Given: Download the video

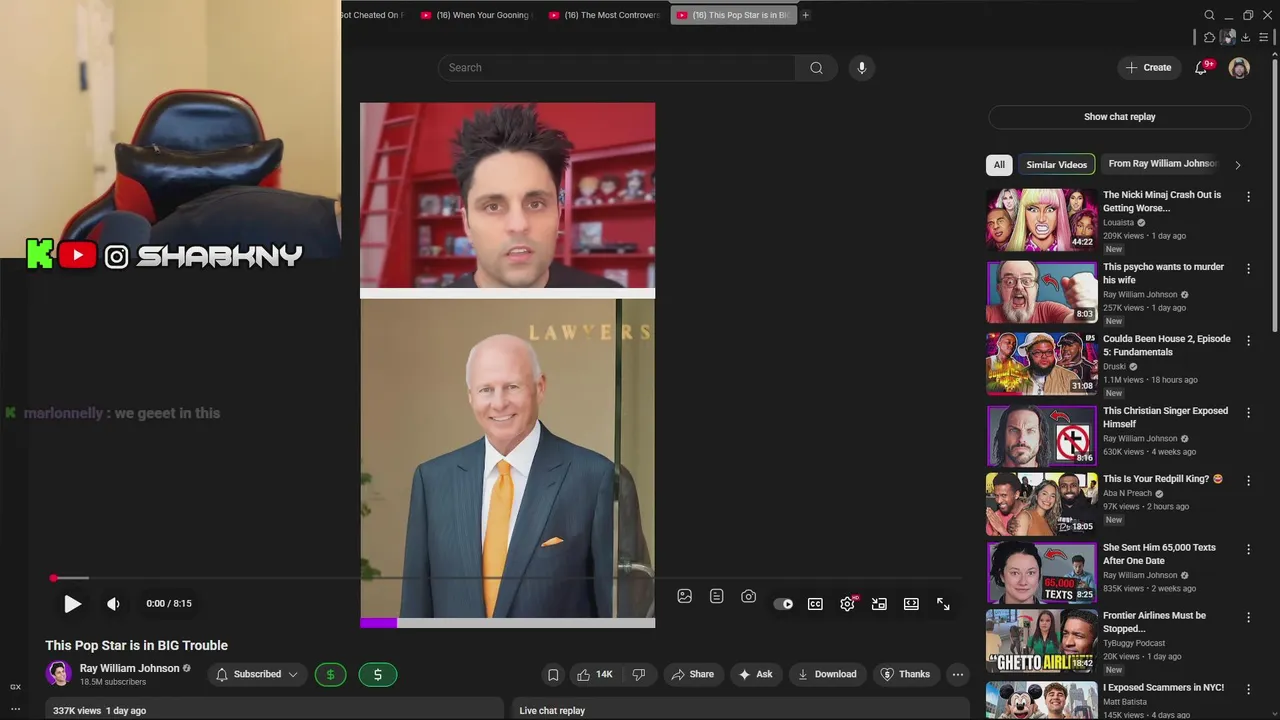Looking at the screenshot, I should point(826,675).
